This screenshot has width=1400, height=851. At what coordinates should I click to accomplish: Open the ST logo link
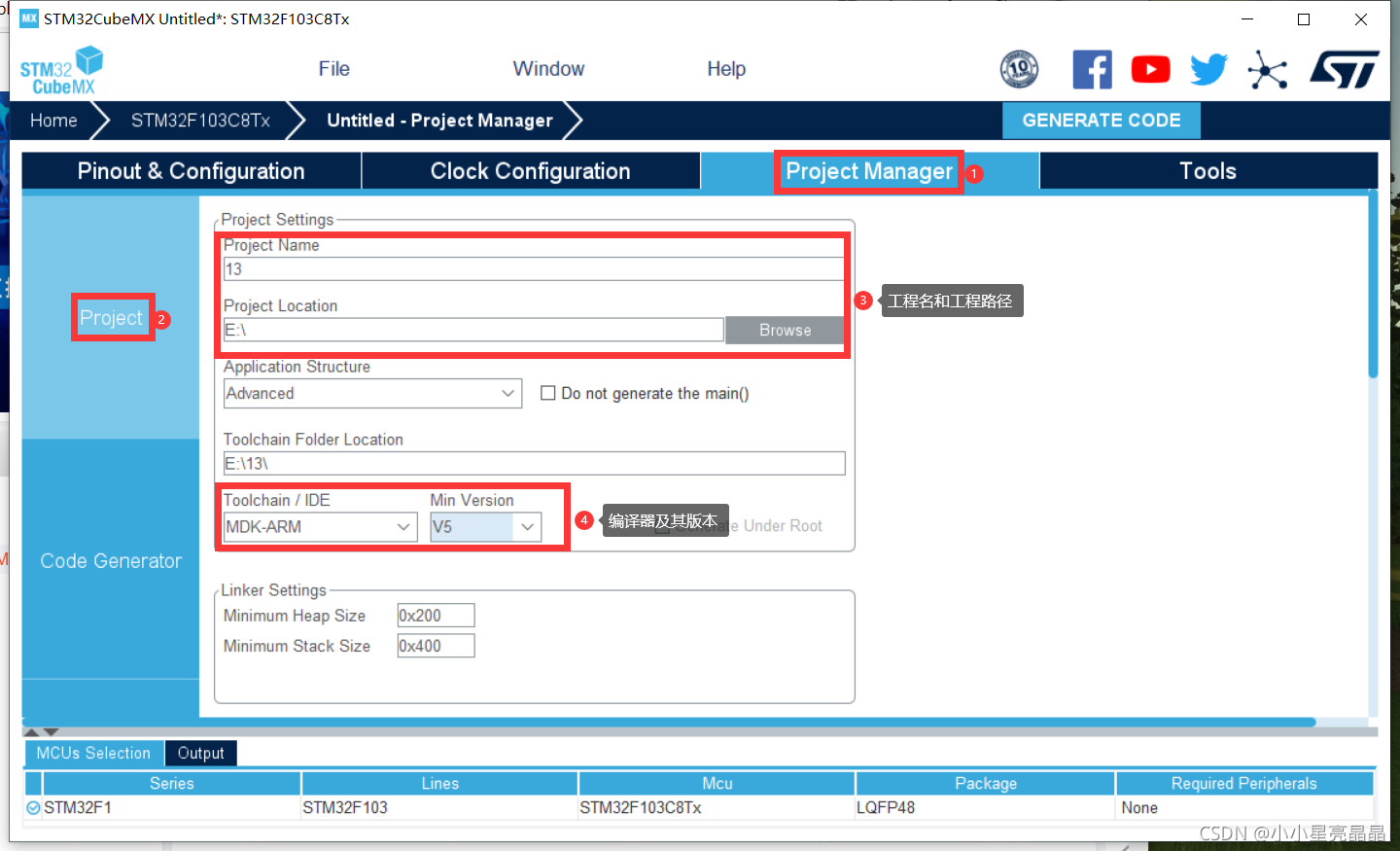1345,69
